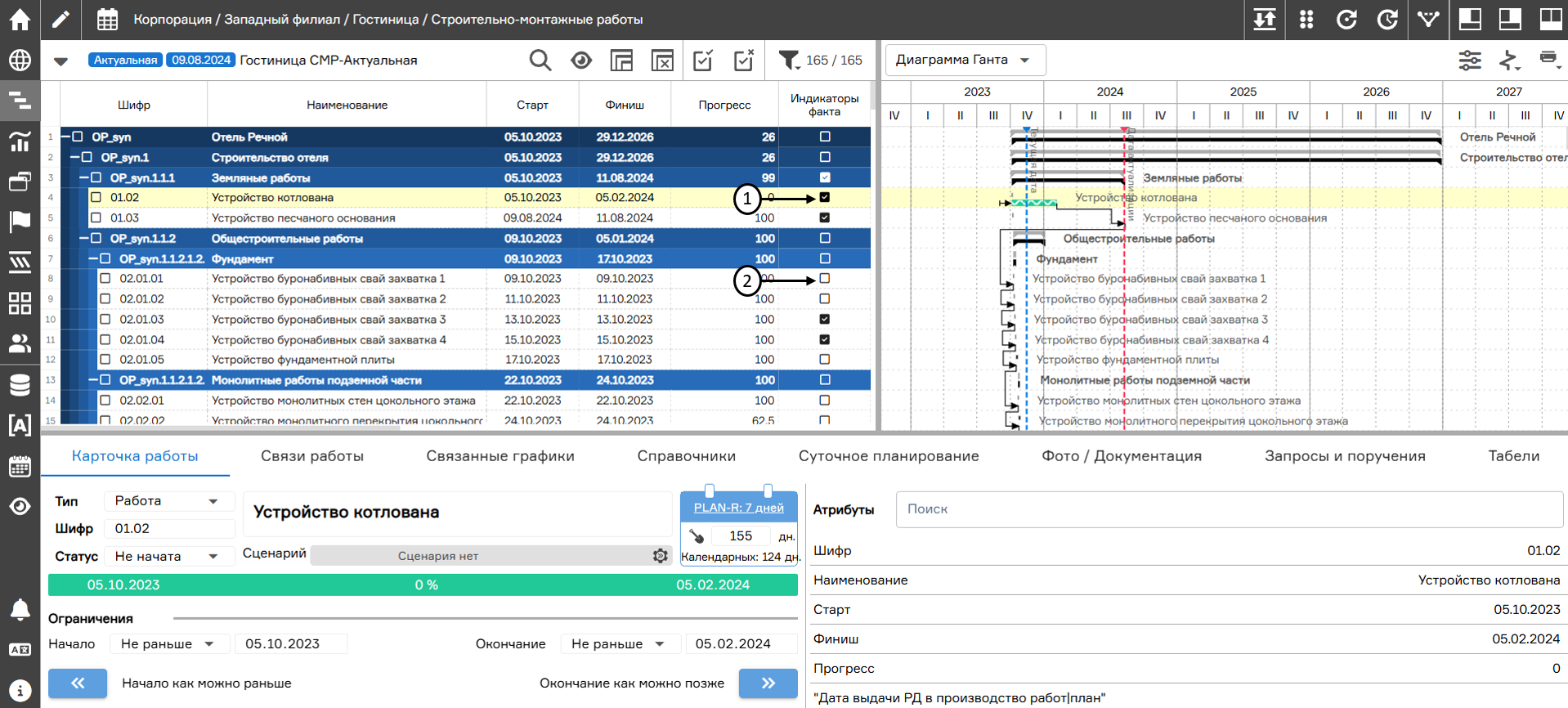Toggle fact indicator for буронабивных свай захватка 3

pyautogui.click(x=824, y=319)
